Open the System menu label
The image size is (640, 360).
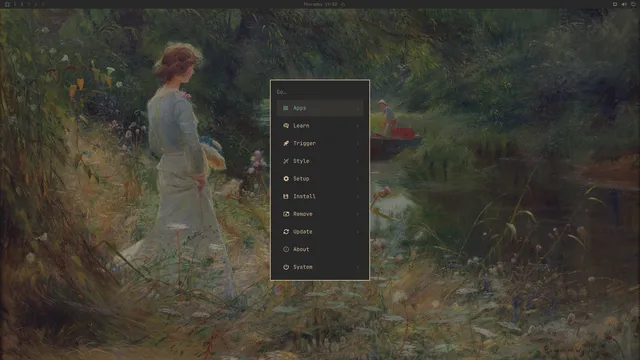point(303,267)
